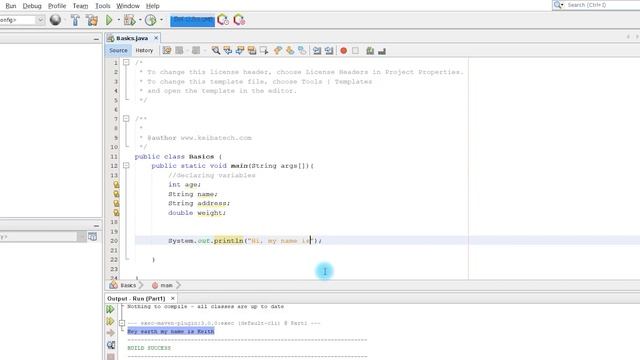
Task: Toggle Rectangular Selection mode
Action: tap(264, 50)
